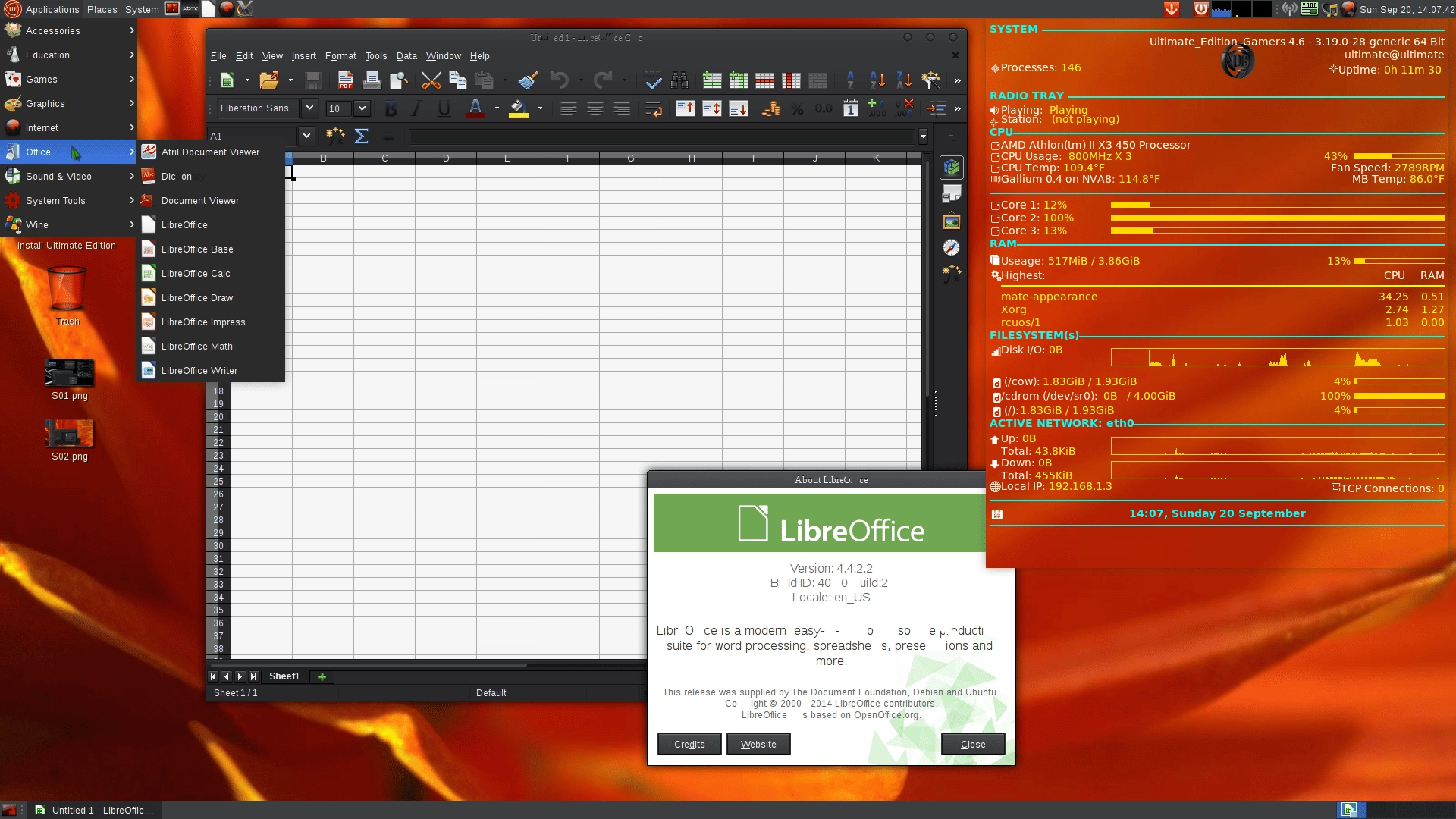The height and width of the screenshot is (819, 1456).
Task: Click the Sort Ascending icon
Action: (x=877, y=80)
